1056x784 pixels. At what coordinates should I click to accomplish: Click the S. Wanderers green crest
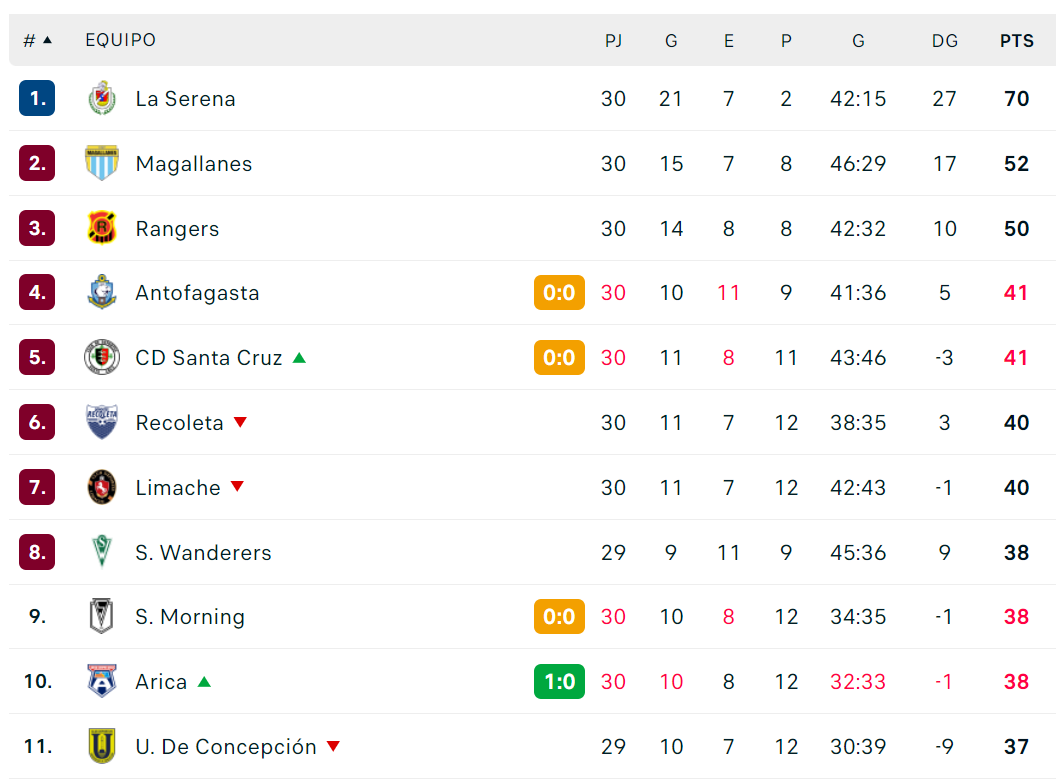click(102, 552)
